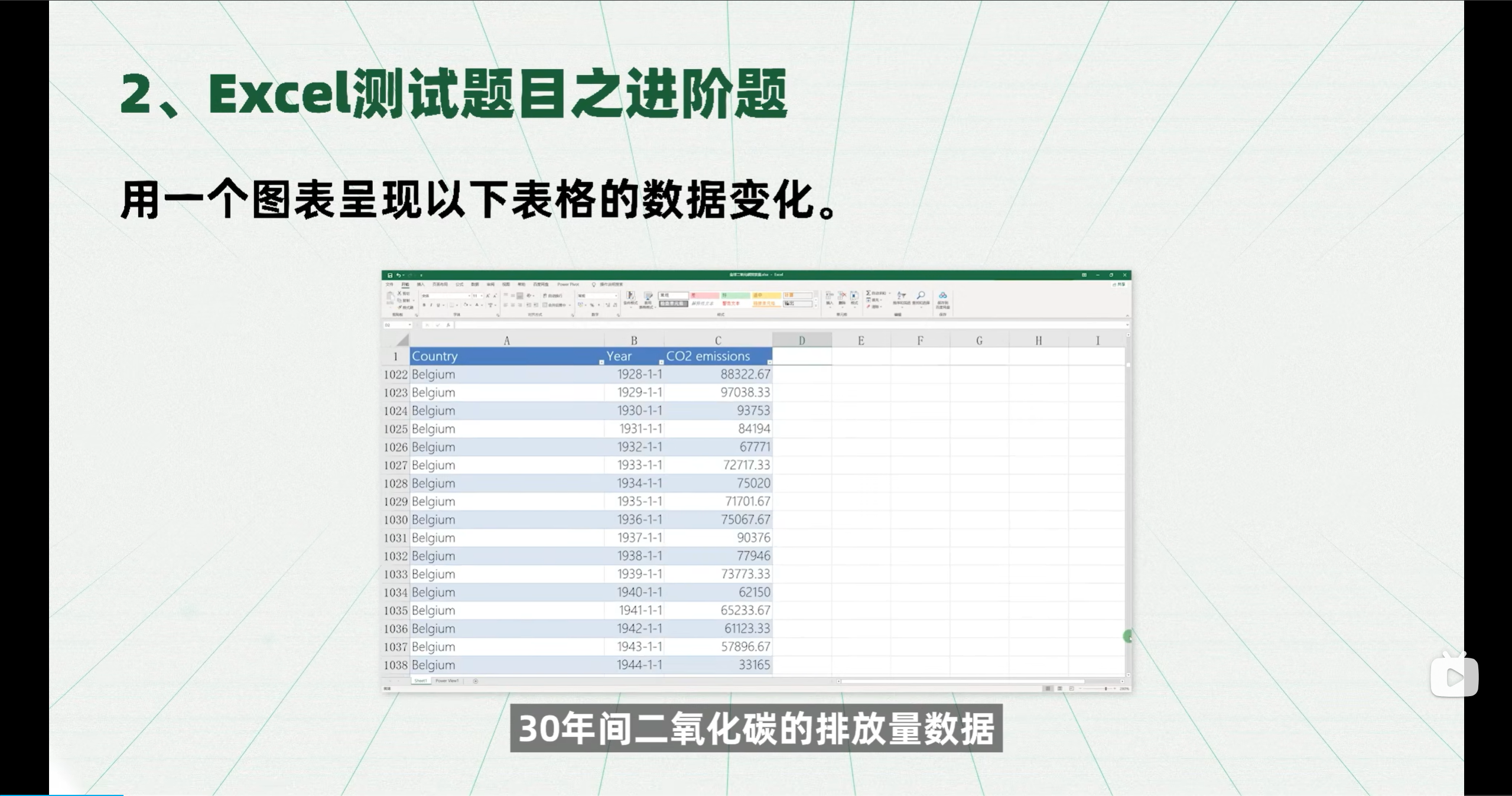Select column D header
Viewport: 1512px width, 796px height.
tap(802, 340)
